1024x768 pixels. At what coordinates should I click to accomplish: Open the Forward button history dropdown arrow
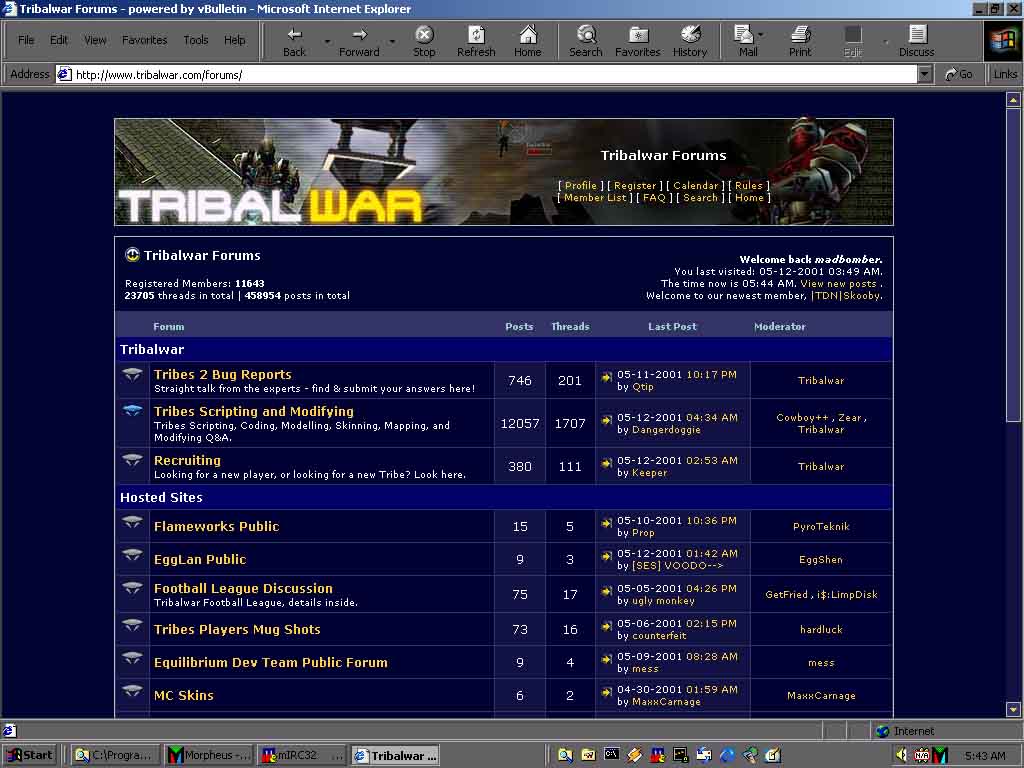[x=392, y=42]
